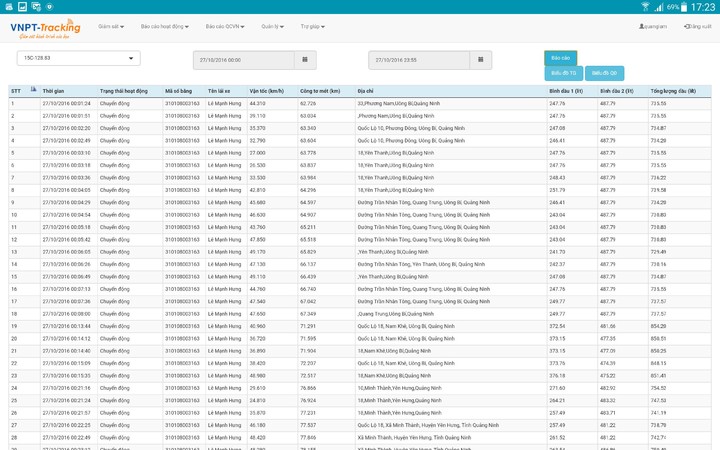Click the Mã số bảng column header
The height and width of the screenshot is (450, 720).
click(178, 91)
